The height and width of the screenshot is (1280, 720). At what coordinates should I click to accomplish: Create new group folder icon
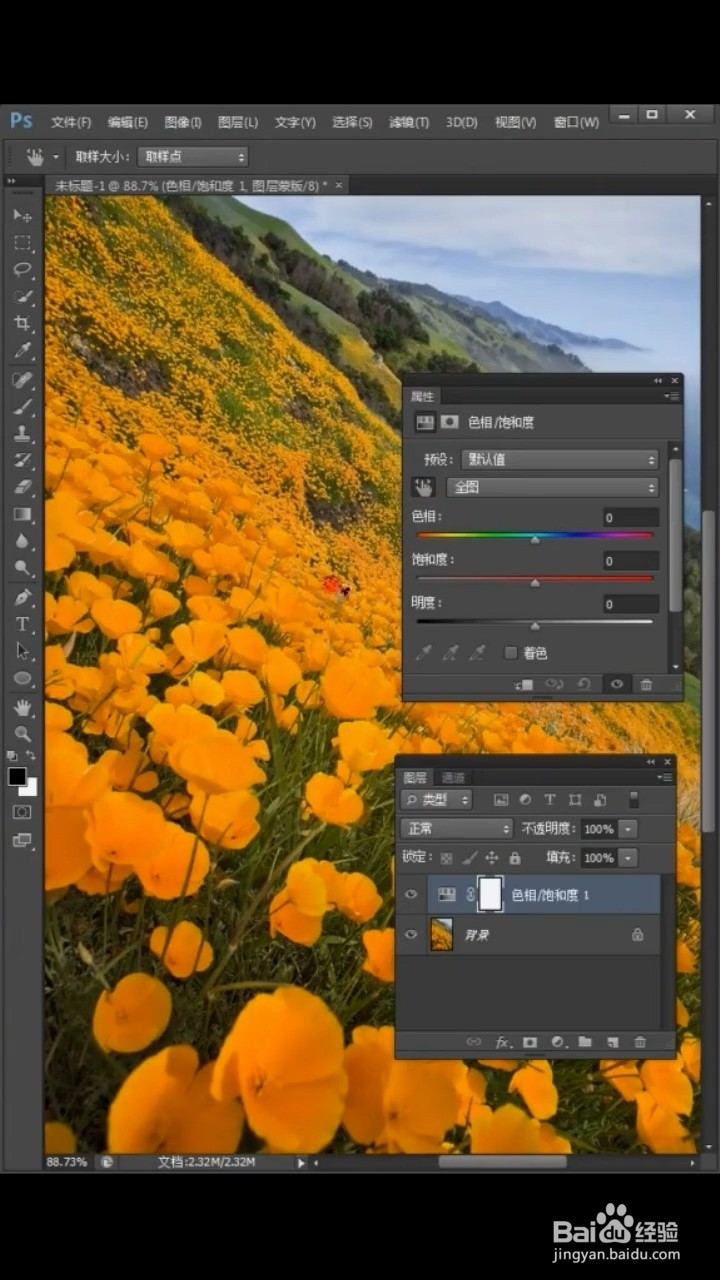point(585,1042)
